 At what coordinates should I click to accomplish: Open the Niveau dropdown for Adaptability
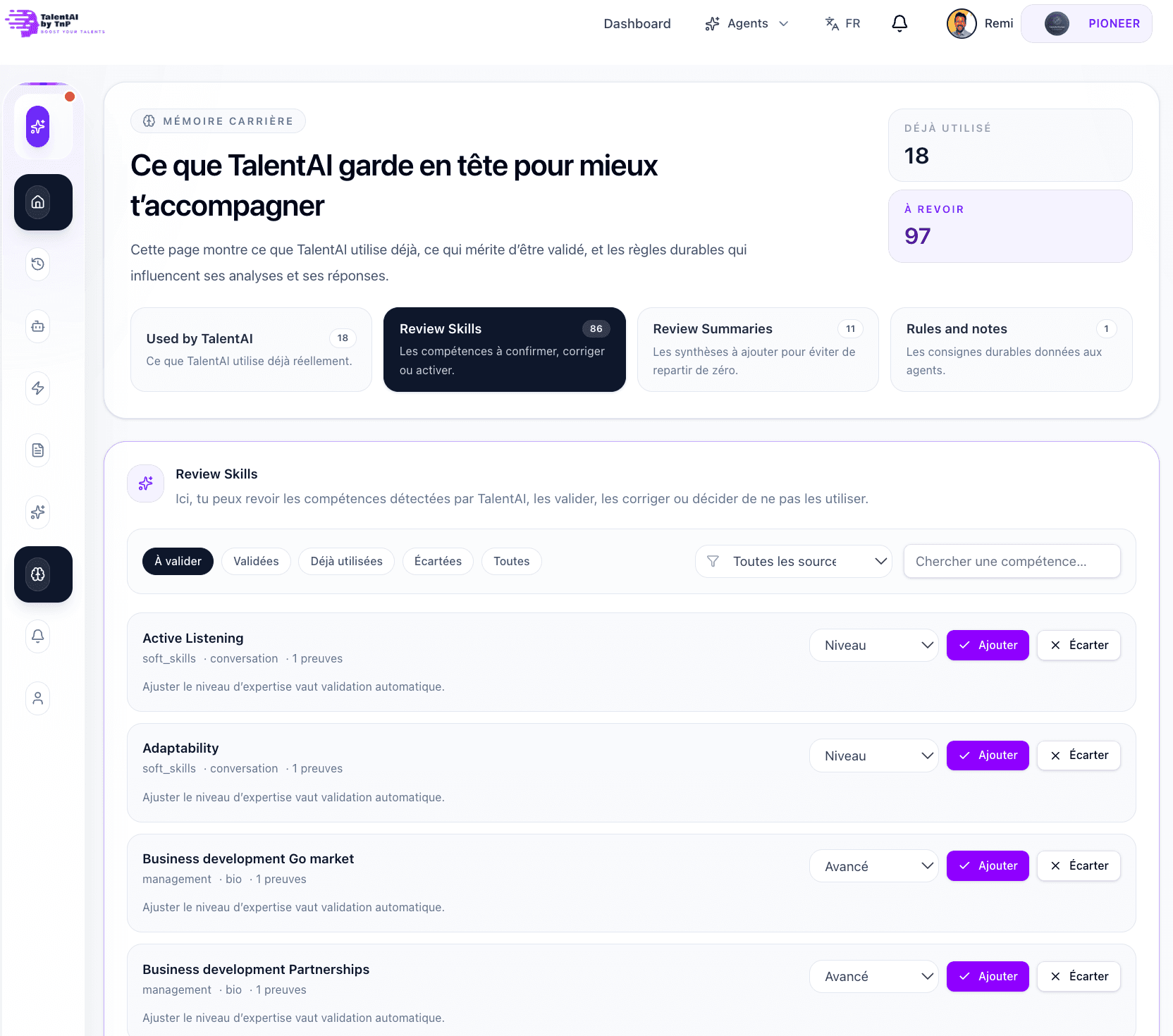click(874, 756)
